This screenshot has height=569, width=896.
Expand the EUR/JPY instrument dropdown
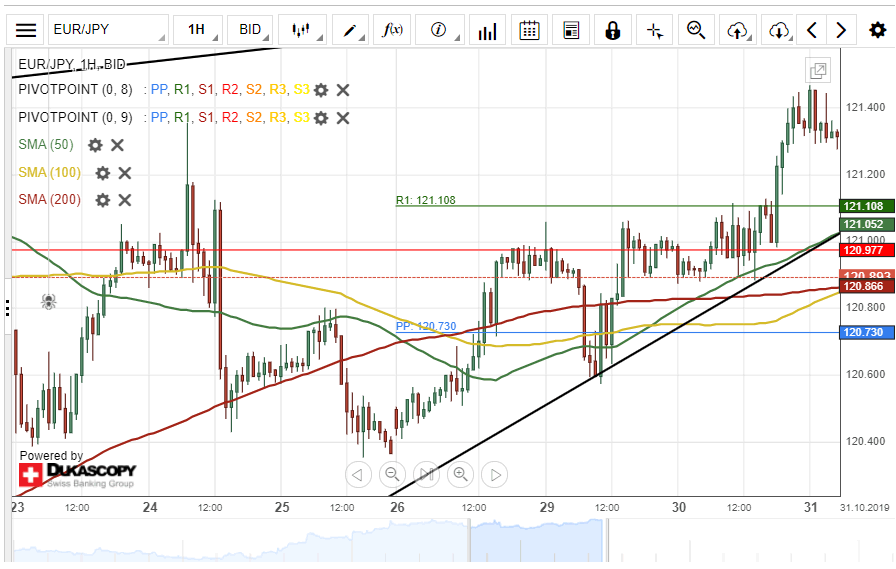[108, 30]
